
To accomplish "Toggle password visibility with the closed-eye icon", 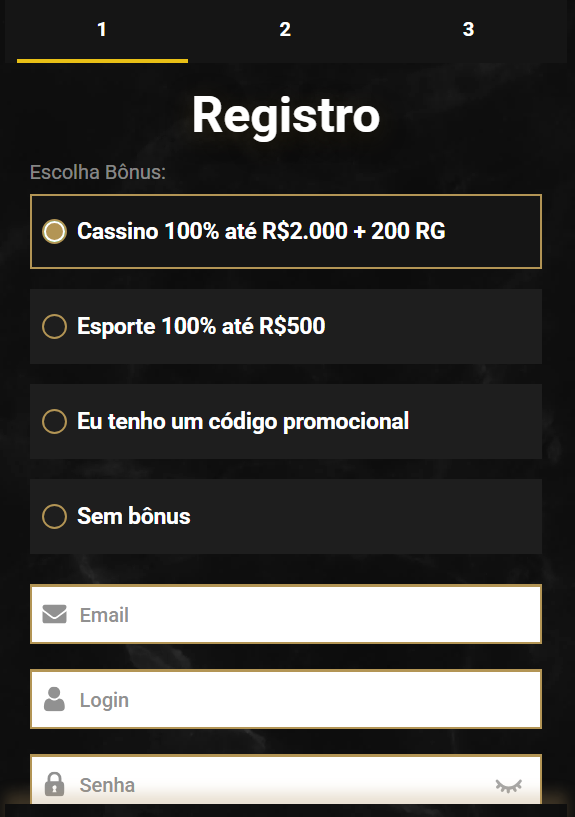I will point(509,786).
